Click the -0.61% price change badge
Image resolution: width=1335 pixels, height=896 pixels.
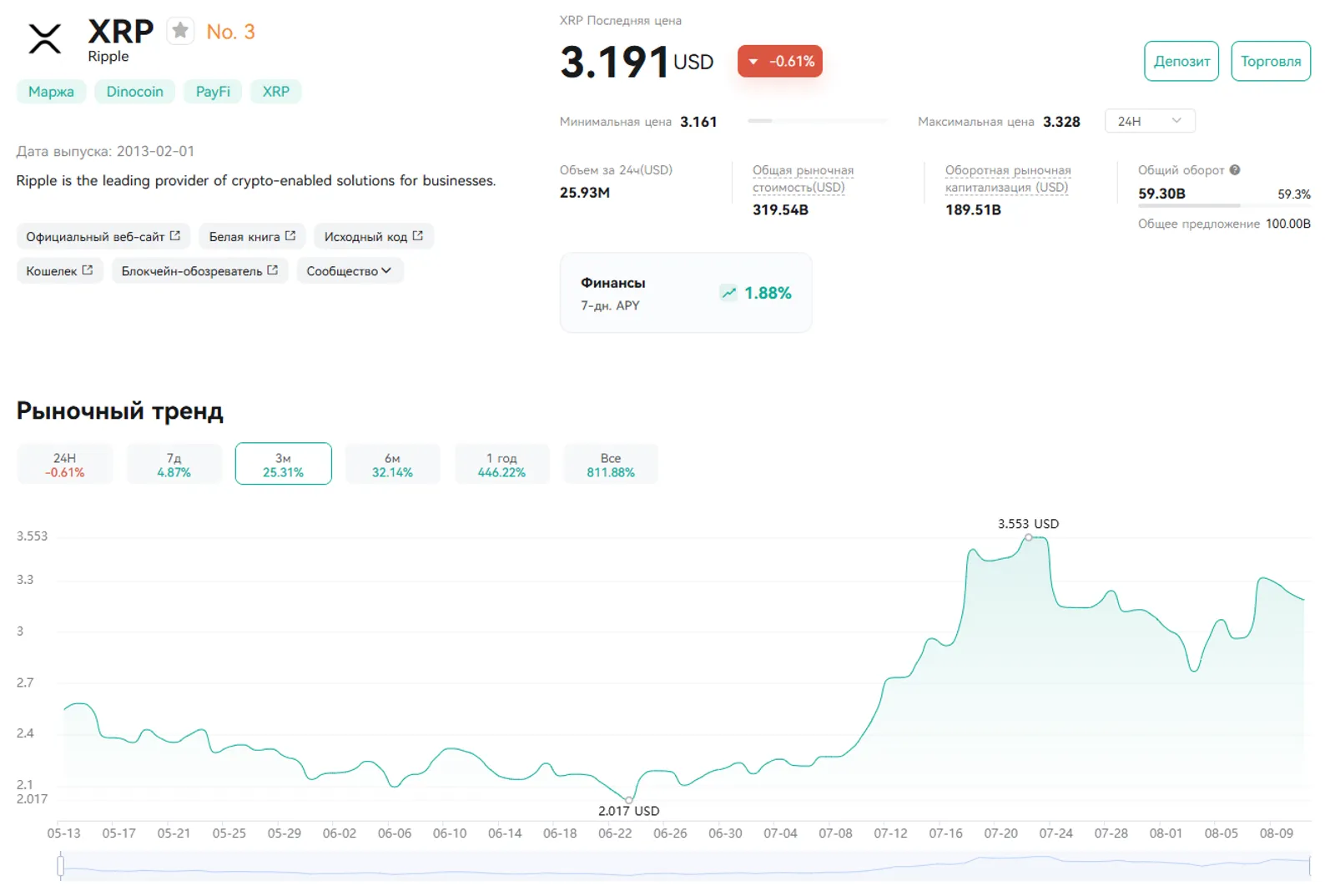click(780, 62)
